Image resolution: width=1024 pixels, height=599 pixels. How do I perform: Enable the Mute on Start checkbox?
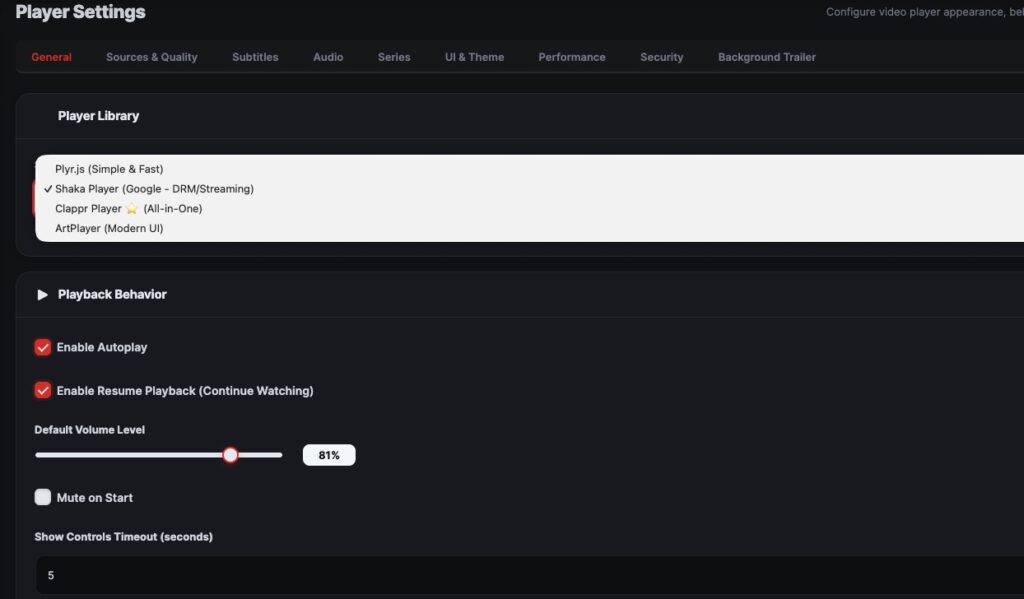click(43, 497)
